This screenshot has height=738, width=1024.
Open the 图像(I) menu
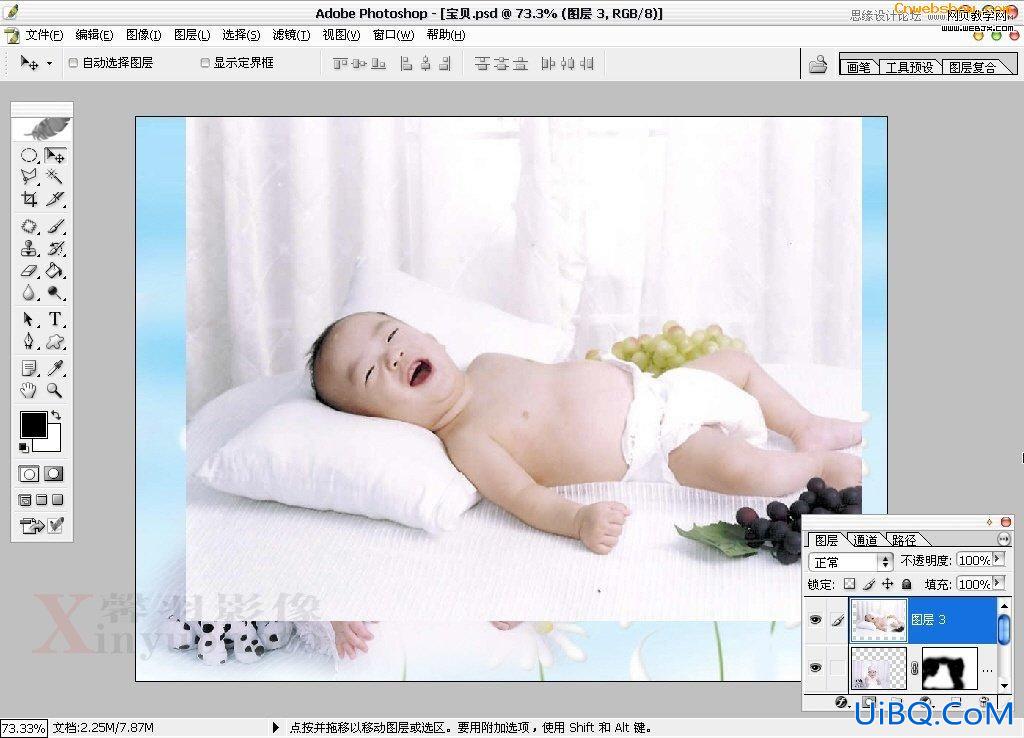point(143,35)
